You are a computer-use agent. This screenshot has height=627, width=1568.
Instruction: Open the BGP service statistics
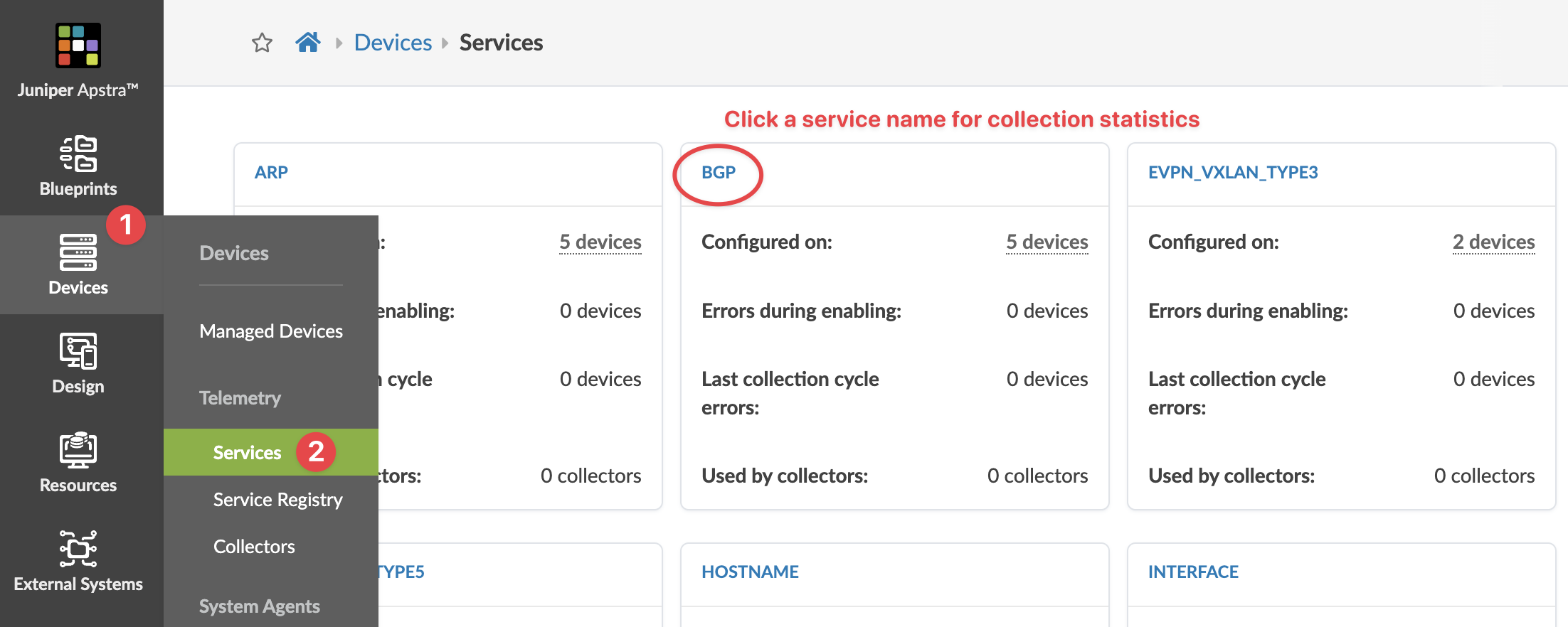point(719,173)
